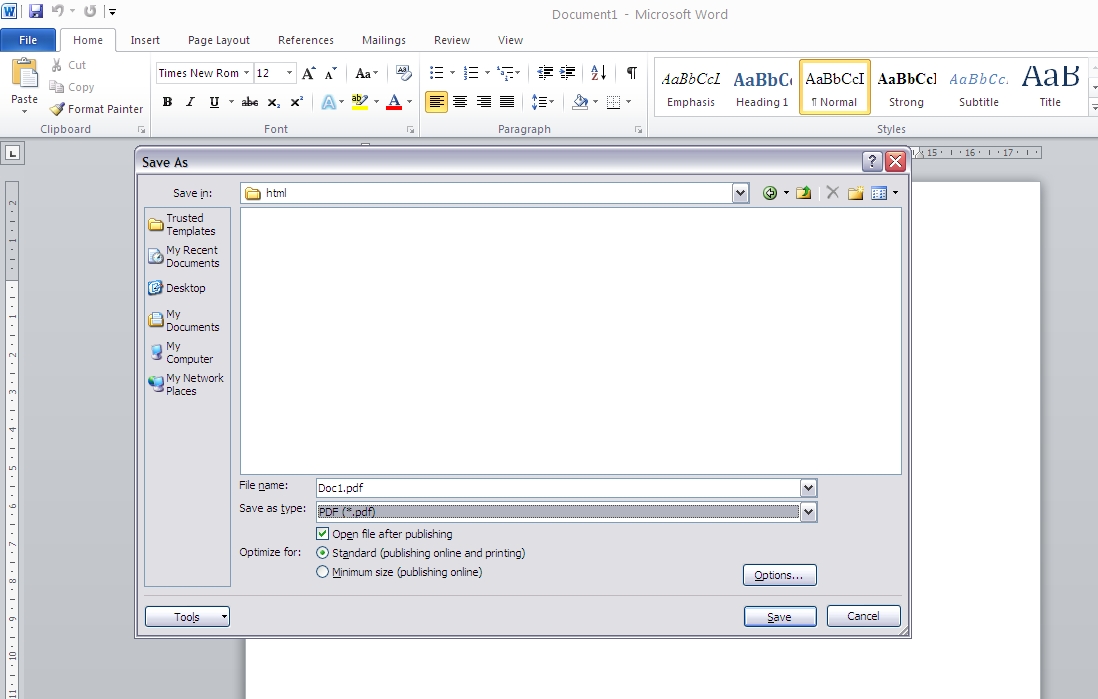Click Create New Folder icon in dialog

(855, 193)
